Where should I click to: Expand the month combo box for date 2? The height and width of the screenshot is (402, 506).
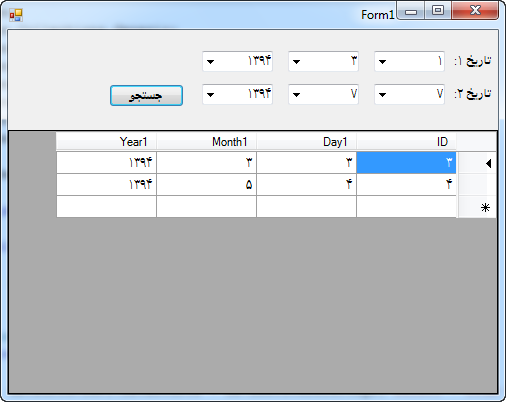click(296, 95)
